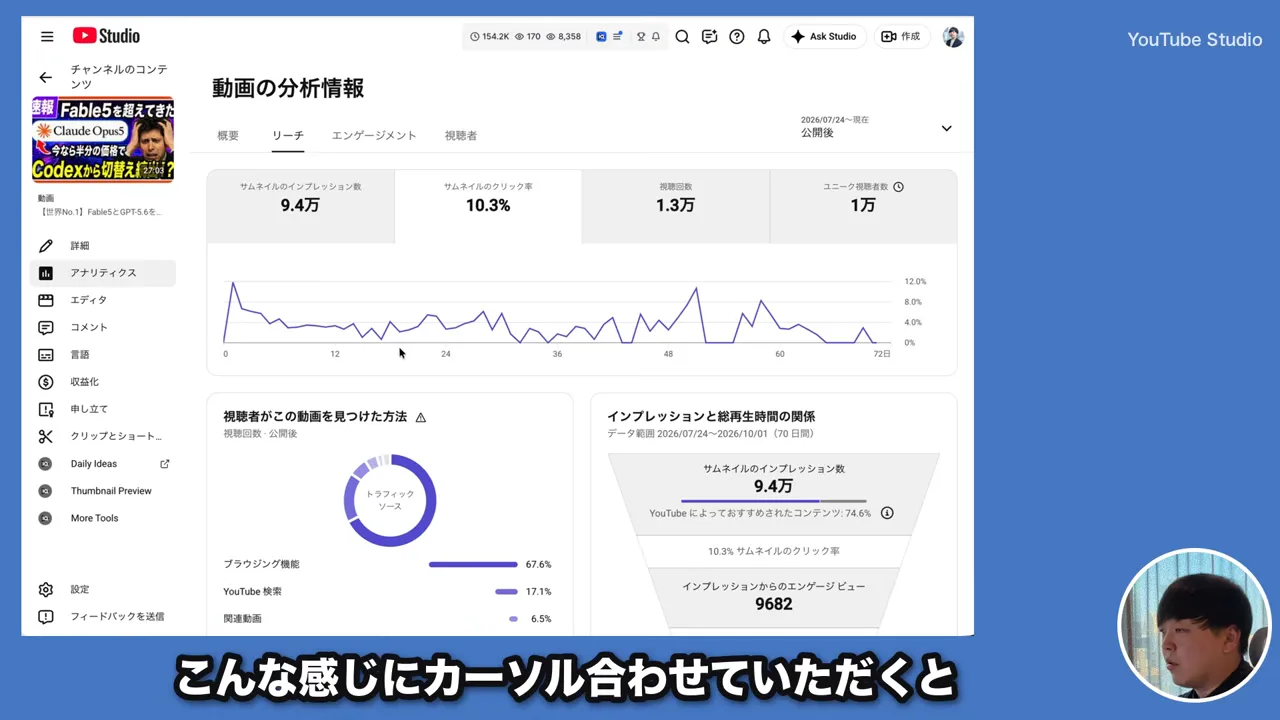
Task: Open the user account avatar
Action: pos(953,37)
